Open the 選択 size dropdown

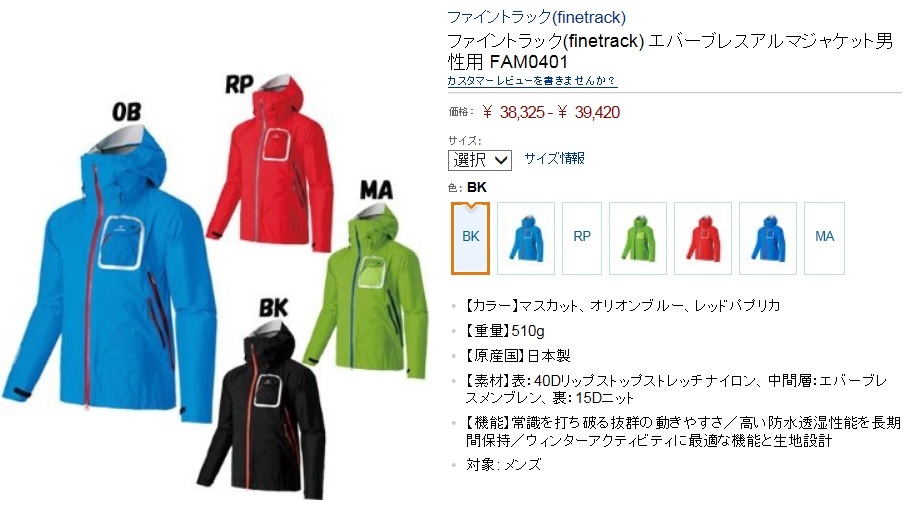[480, 160]
